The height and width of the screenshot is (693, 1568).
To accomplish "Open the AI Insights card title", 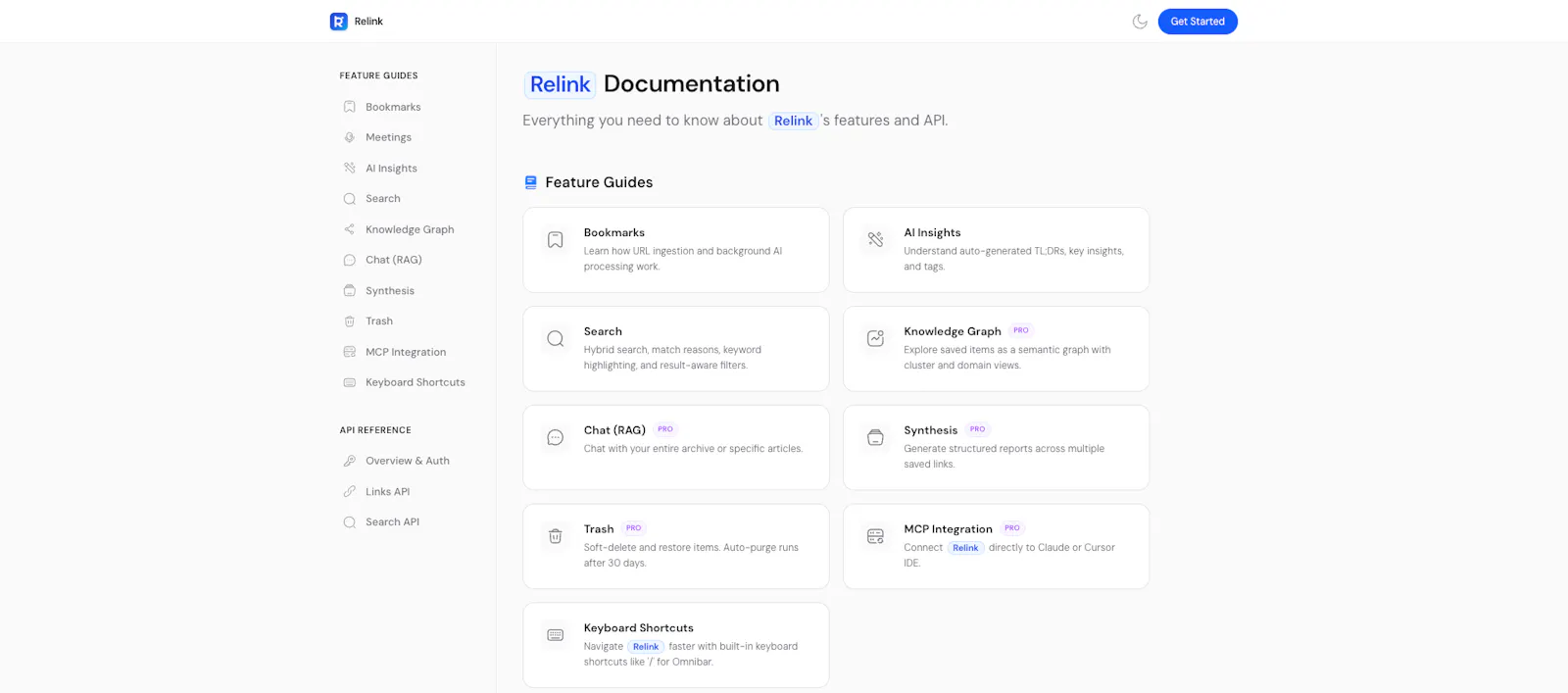I will click(x=932, y=232).
